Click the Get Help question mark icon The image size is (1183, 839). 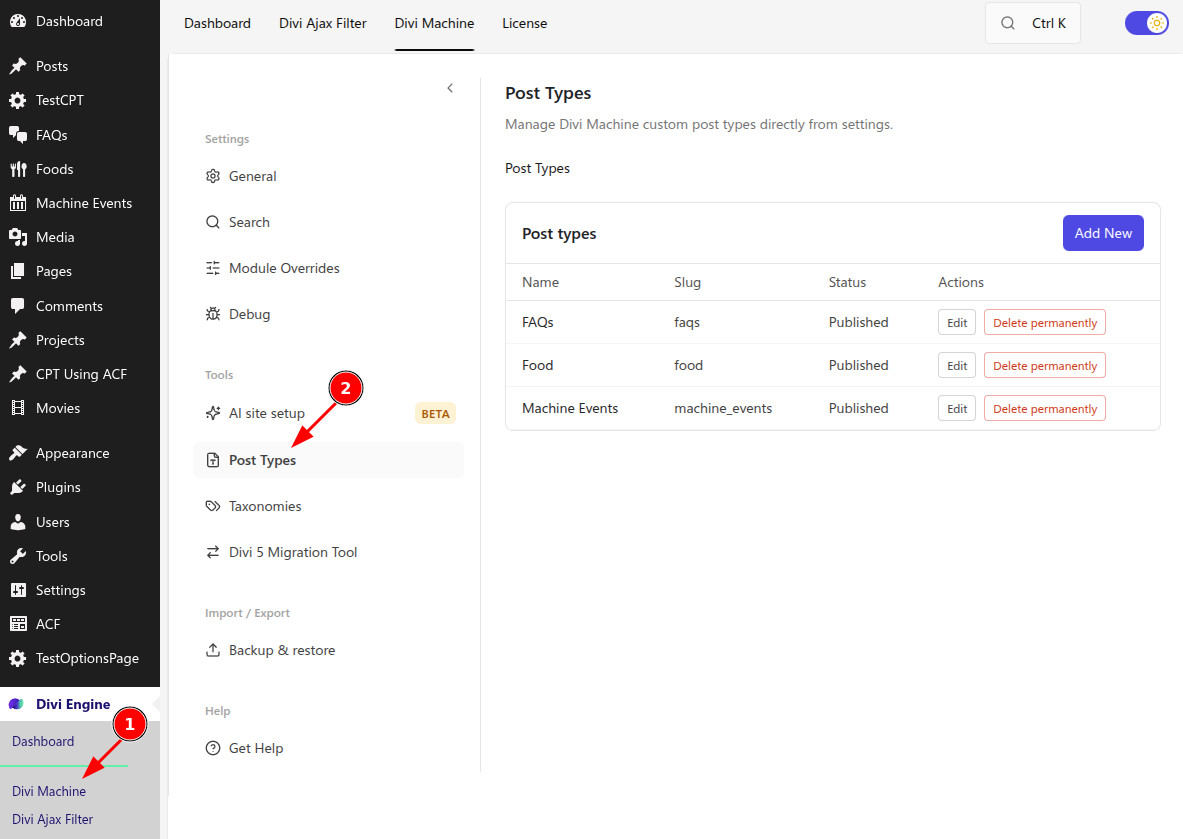pos(213,748)
